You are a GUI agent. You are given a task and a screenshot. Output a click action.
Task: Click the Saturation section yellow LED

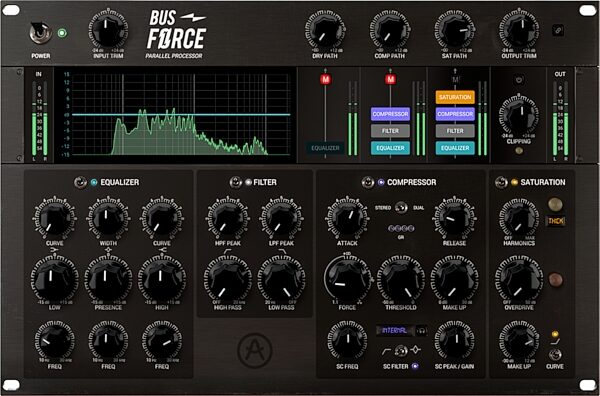[x=514, y=183]
